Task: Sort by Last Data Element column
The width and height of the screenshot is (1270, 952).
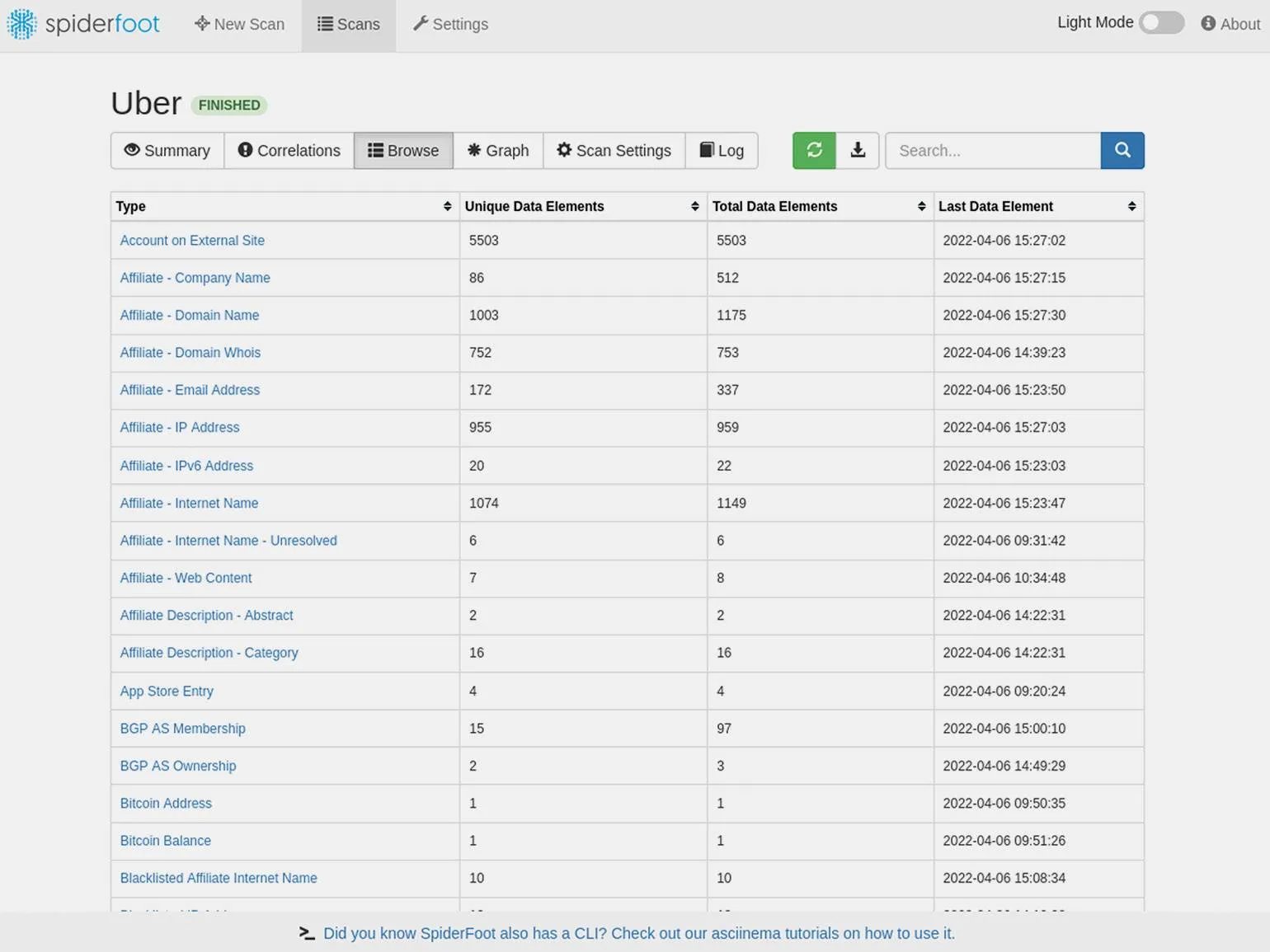Action: point(1131,206)
